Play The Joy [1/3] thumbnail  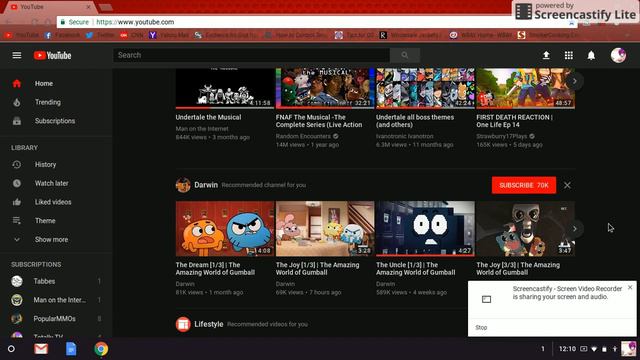coord(325,229)
